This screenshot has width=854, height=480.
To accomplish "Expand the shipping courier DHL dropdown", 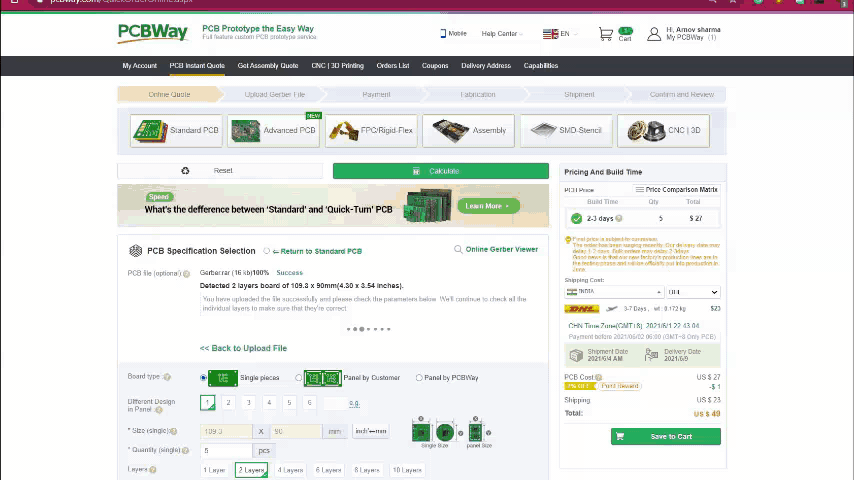I will coord(693,292).
